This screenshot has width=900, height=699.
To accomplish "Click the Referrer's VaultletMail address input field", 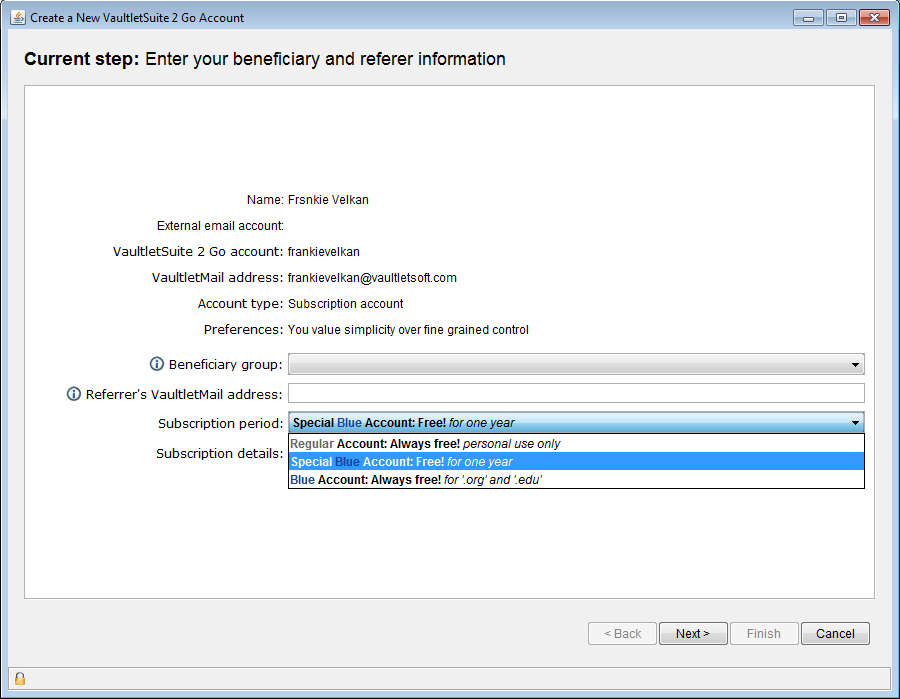I will (x=576, y=394).
